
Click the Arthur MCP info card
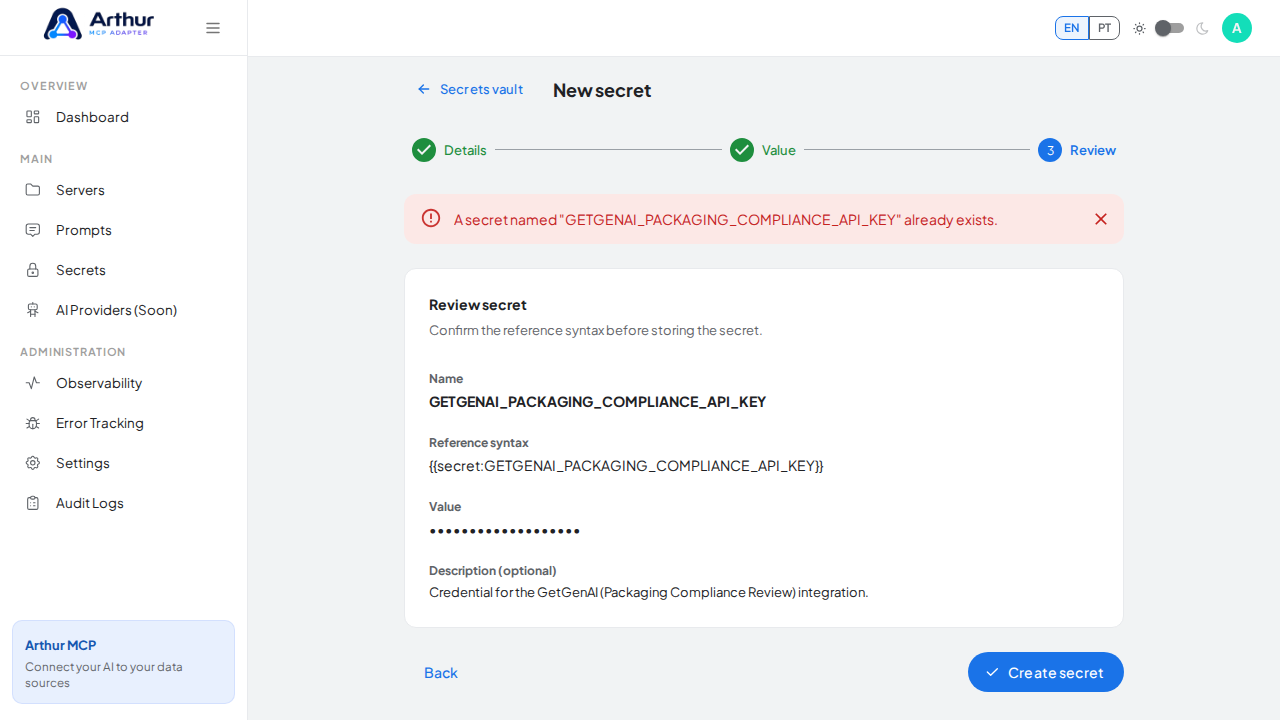click(x=123, y=662)
